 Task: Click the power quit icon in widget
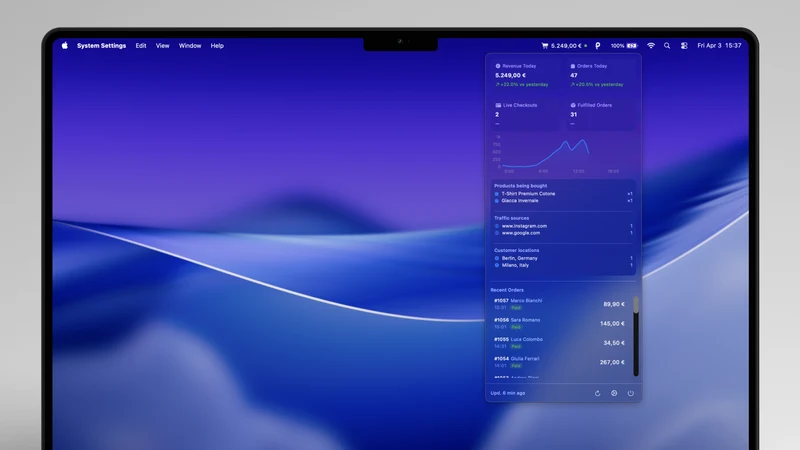click(631, 393)
